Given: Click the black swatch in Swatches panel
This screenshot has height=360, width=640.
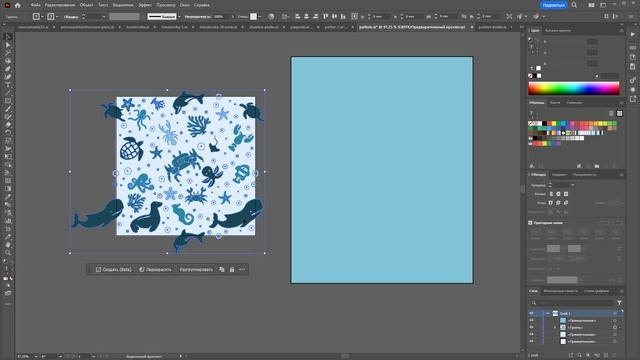Looking at the screenshot, I should coord(544,123).
